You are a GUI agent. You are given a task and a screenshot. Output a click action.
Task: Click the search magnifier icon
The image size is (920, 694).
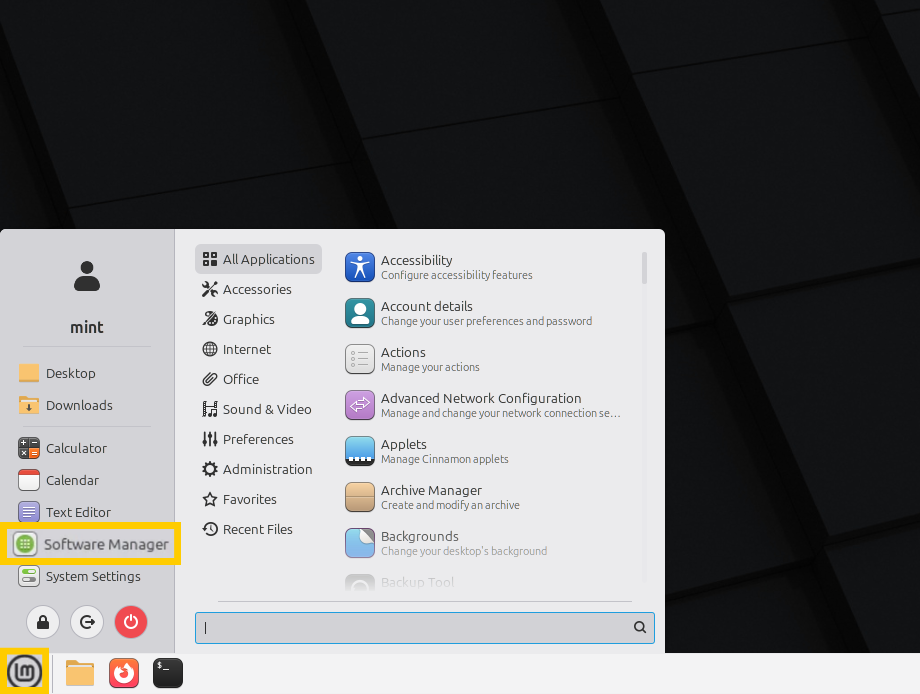pos(640,627)
